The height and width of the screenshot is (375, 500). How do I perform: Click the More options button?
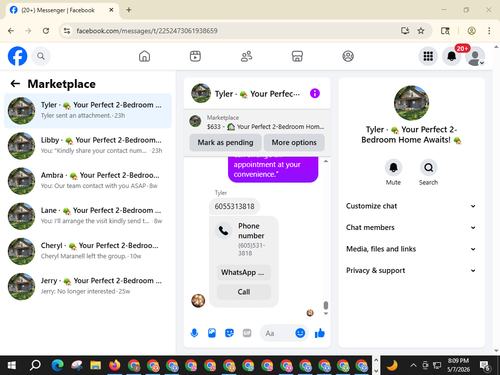[294, 142]
